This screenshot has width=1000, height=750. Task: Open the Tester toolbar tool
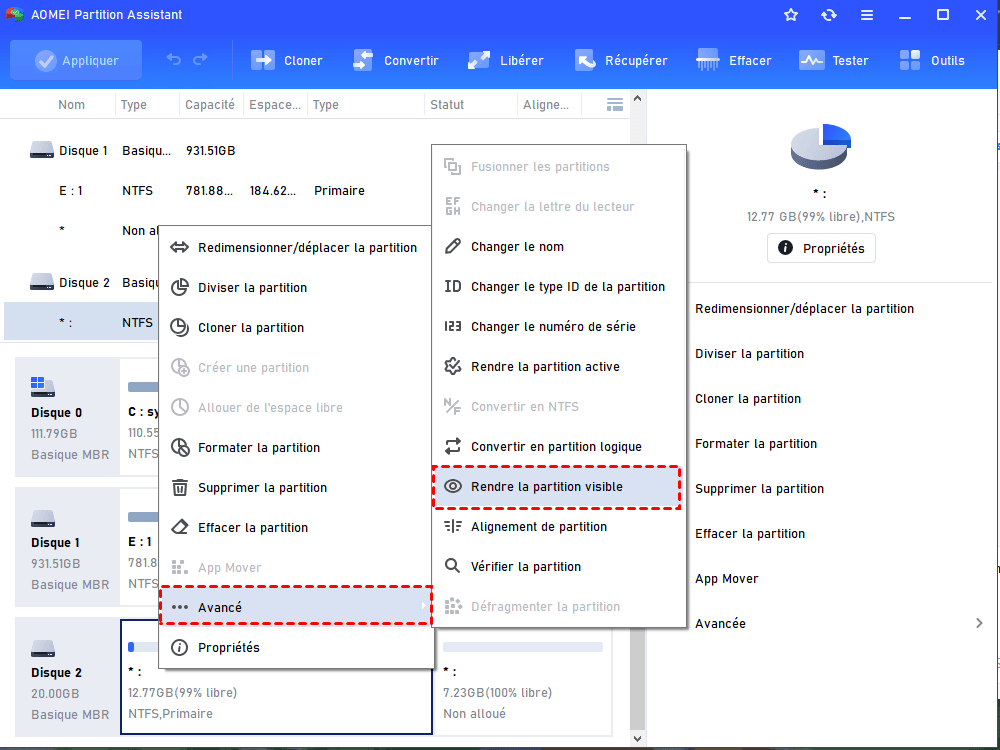[834, 61]
